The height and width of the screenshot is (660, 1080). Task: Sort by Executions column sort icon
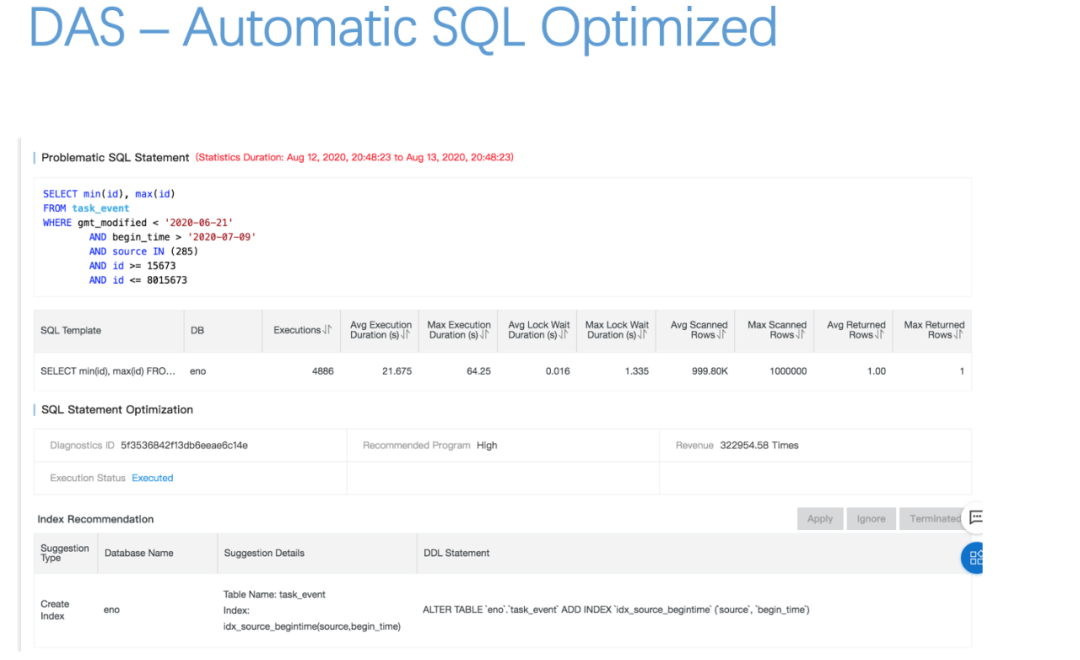coord(327,330)
